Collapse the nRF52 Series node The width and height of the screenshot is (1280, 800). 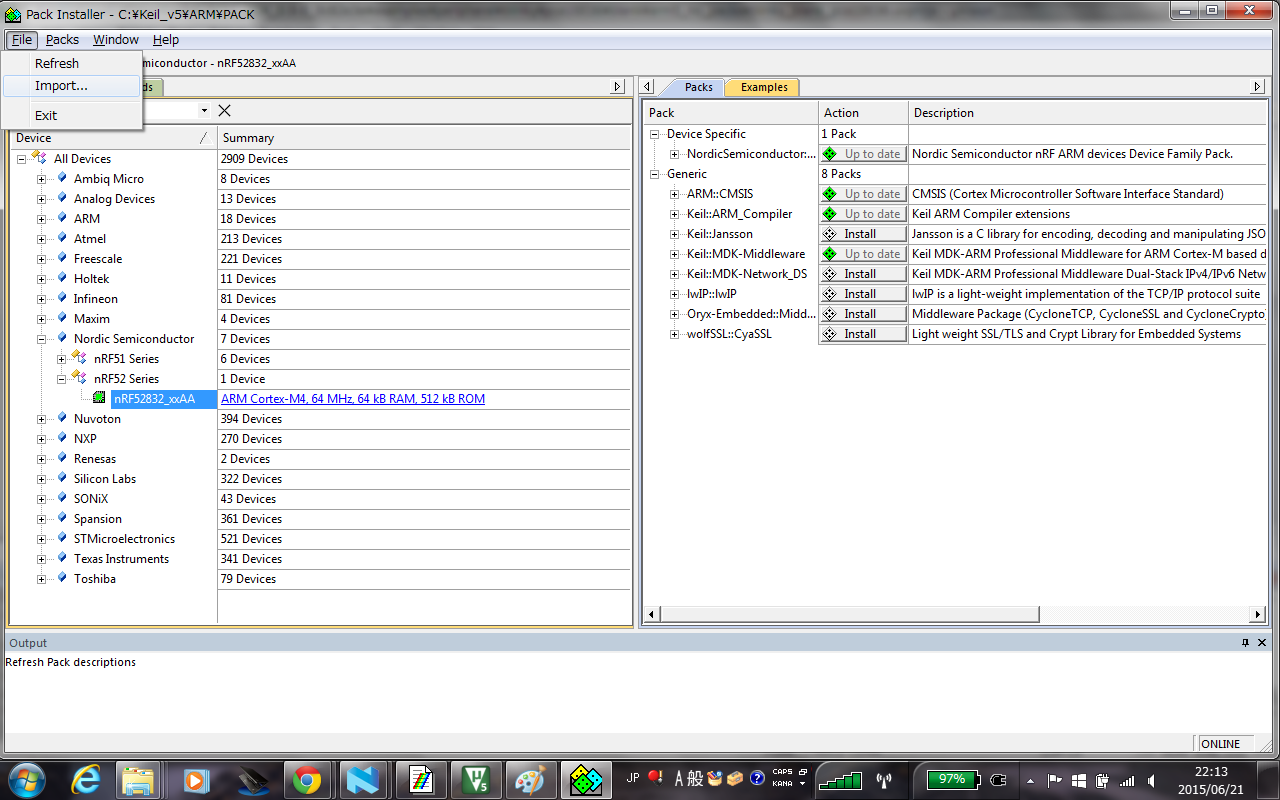click(62, 379)
